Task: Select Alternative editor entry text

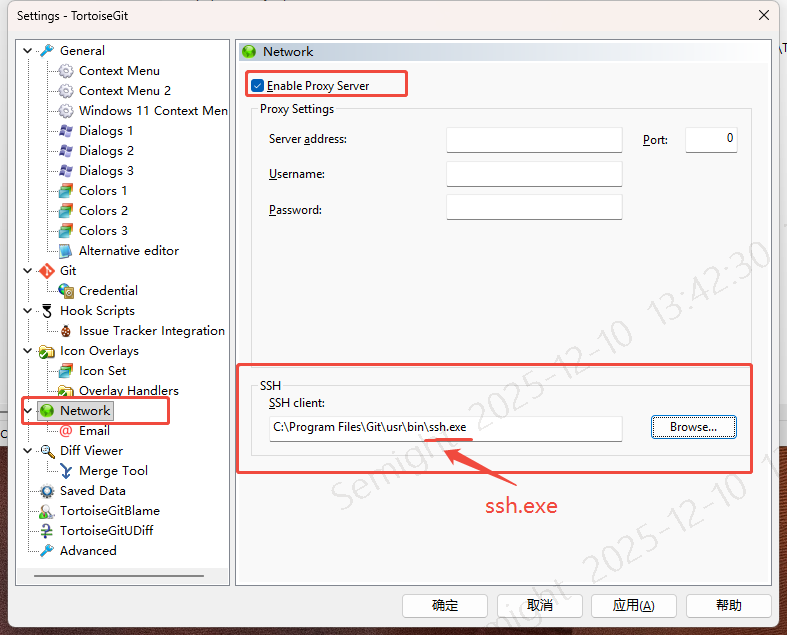Action: coord(129,251)
